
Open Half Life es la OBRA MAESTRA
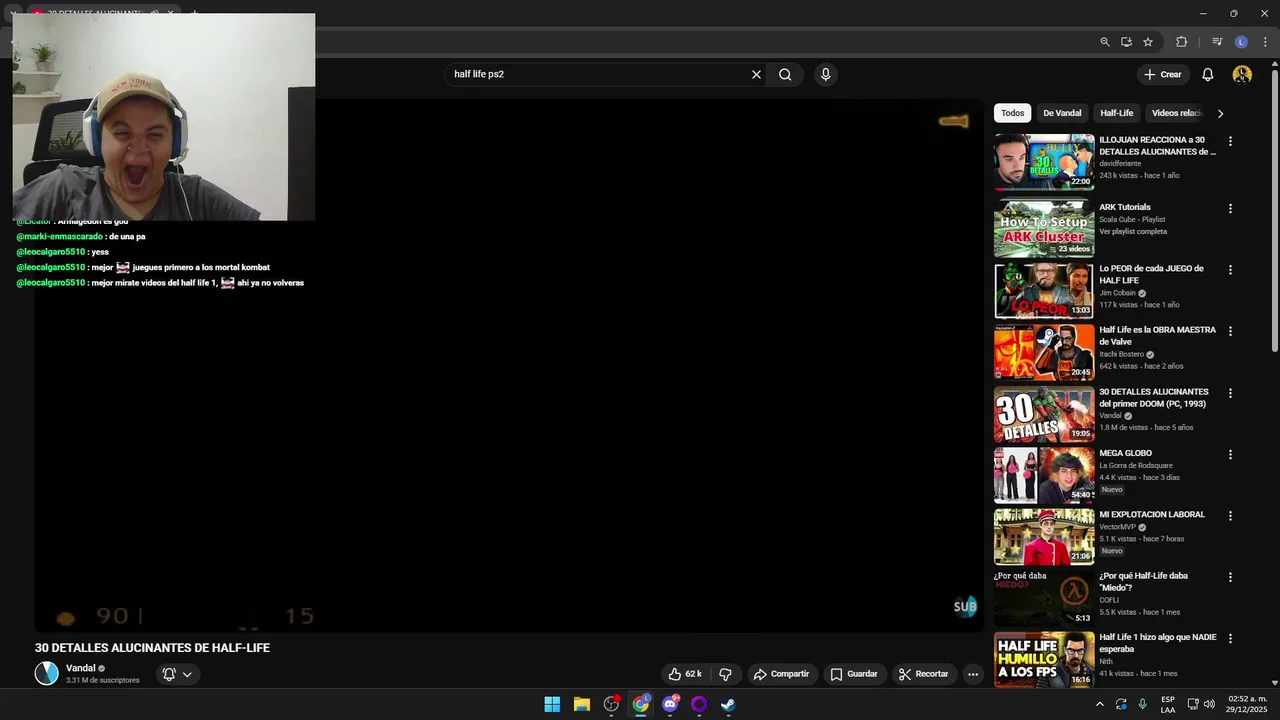[1157, 335]
